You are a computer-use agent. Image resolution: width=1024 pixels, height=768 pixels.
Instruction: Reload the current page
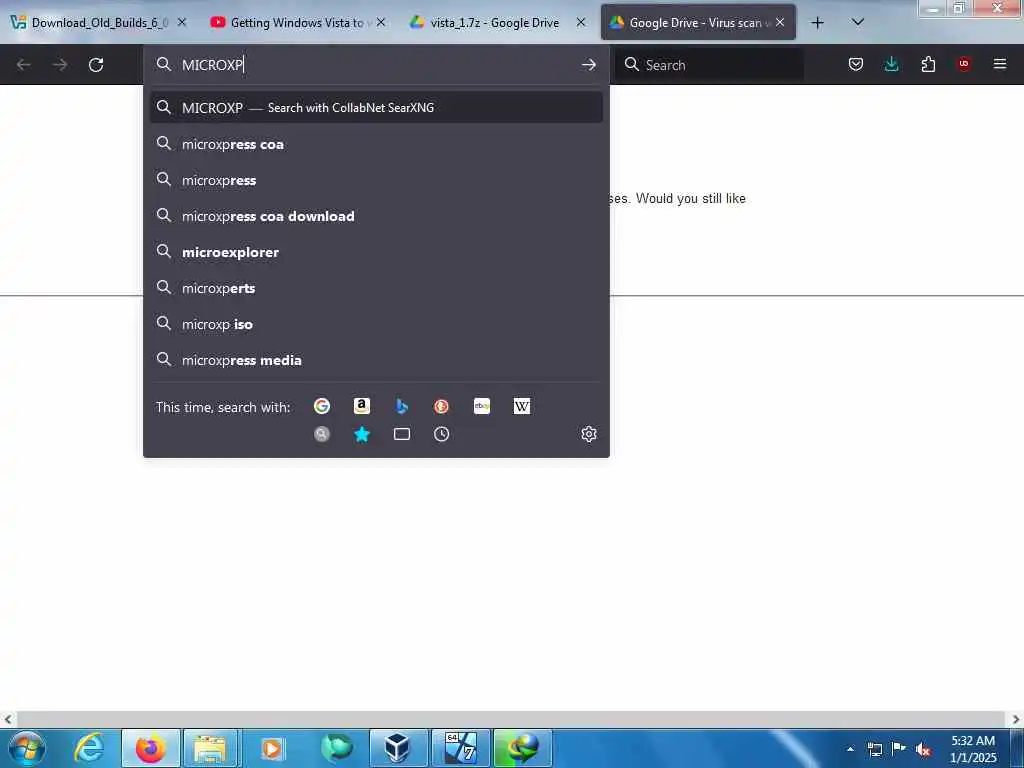(96, 65)
